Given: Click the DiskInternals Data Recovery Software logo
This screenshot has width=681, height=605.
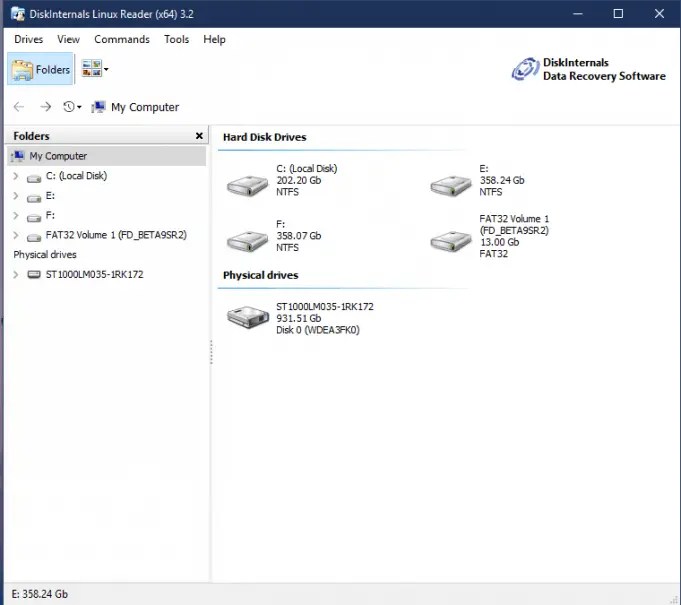Looking at the screenshot, I should 589,69.
